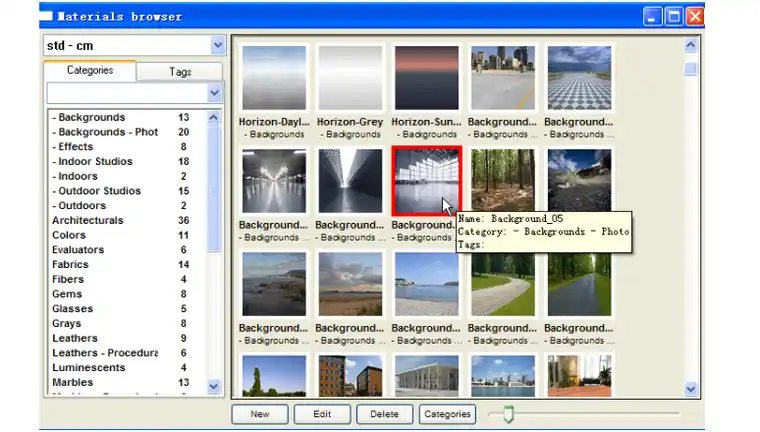The height and width of the screenshot is (432, 760).
Task: Pick the rocky coastline background thumbnail
Action: click(x=274, y=284)
